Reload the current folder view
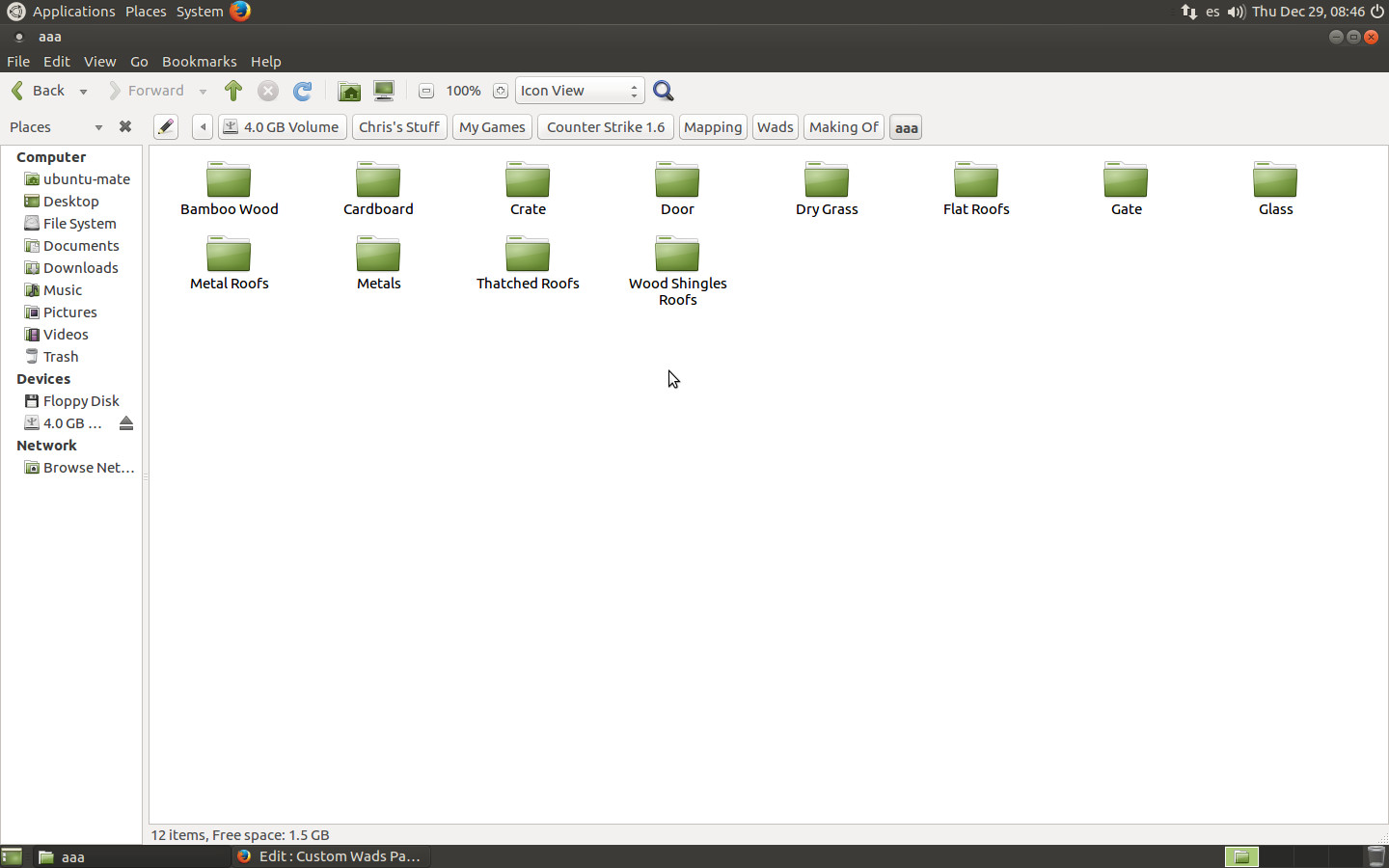The width and height of the screenshot is (1389, 868). click(x=302, y=90)
